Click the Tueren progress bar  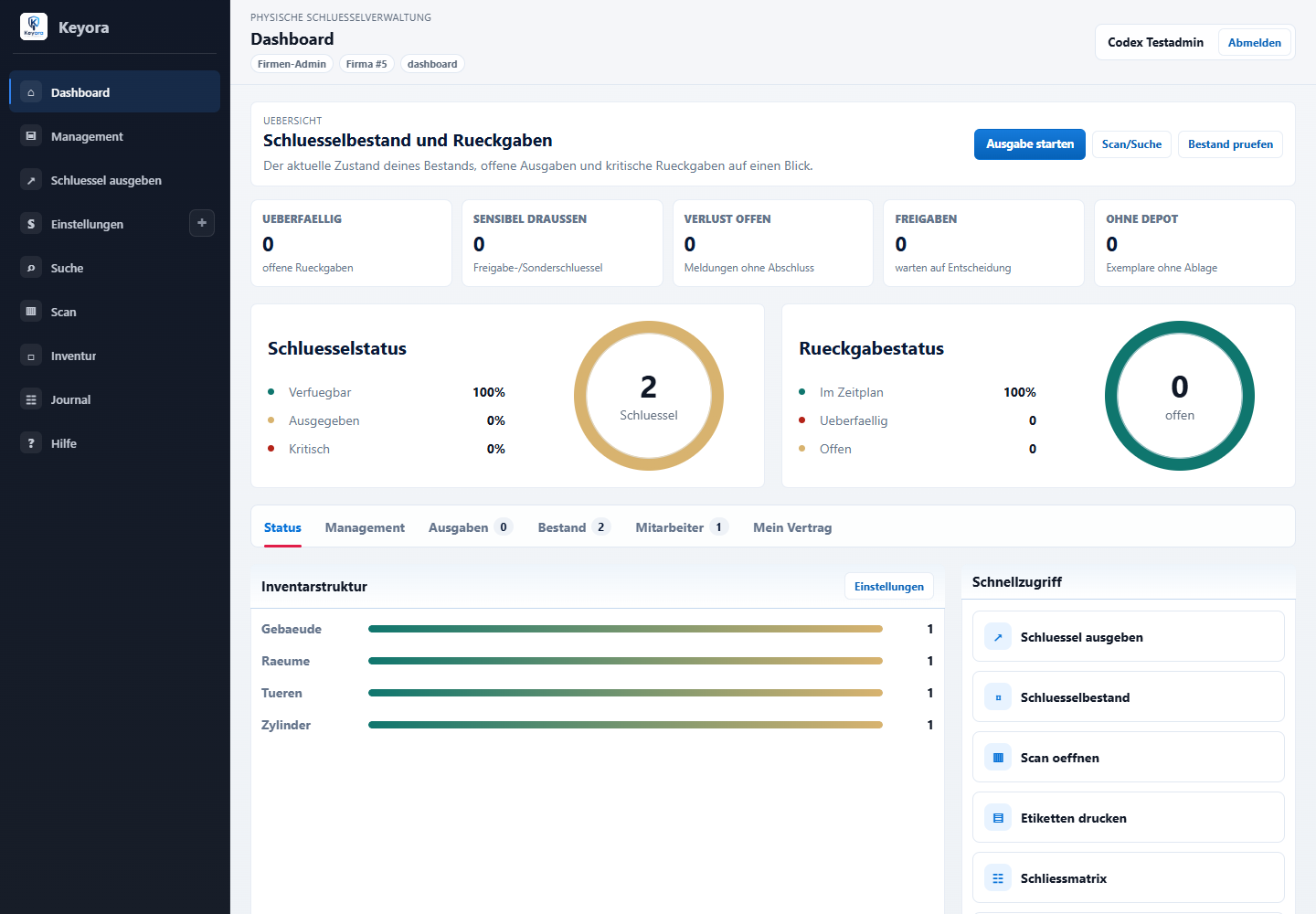[625, 693]
